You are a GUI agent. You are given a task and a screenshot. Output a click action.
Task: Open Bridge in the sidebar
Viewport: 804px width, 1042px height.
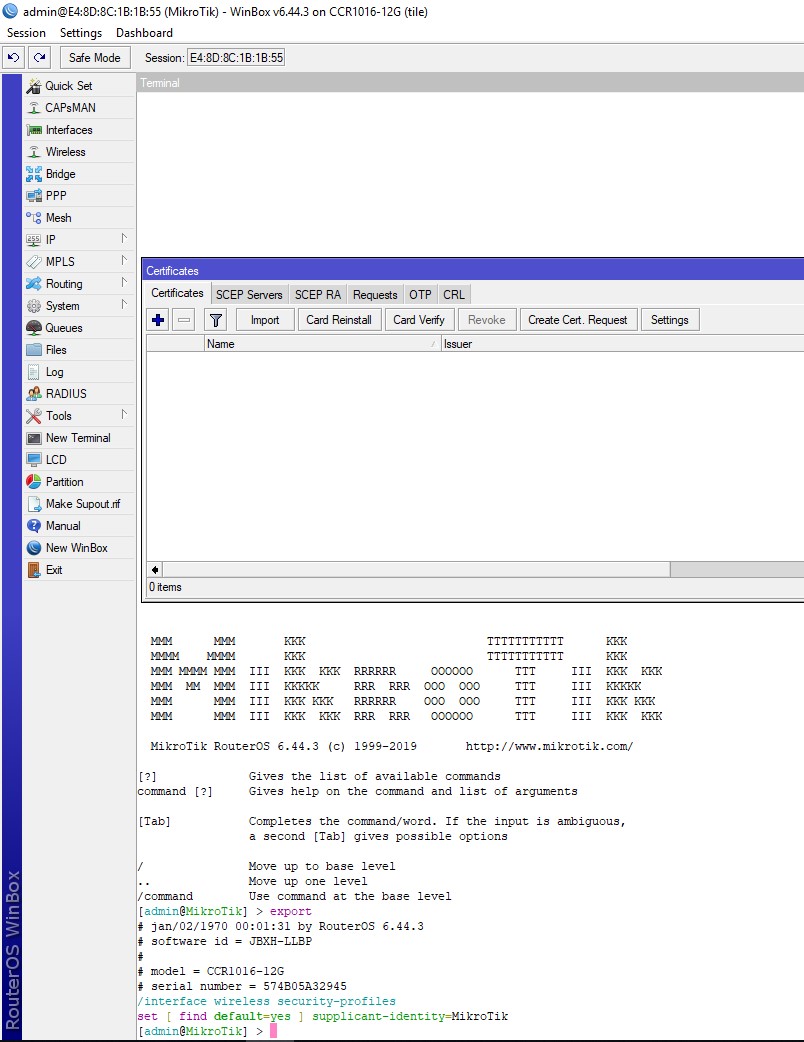tap(79, 173)
